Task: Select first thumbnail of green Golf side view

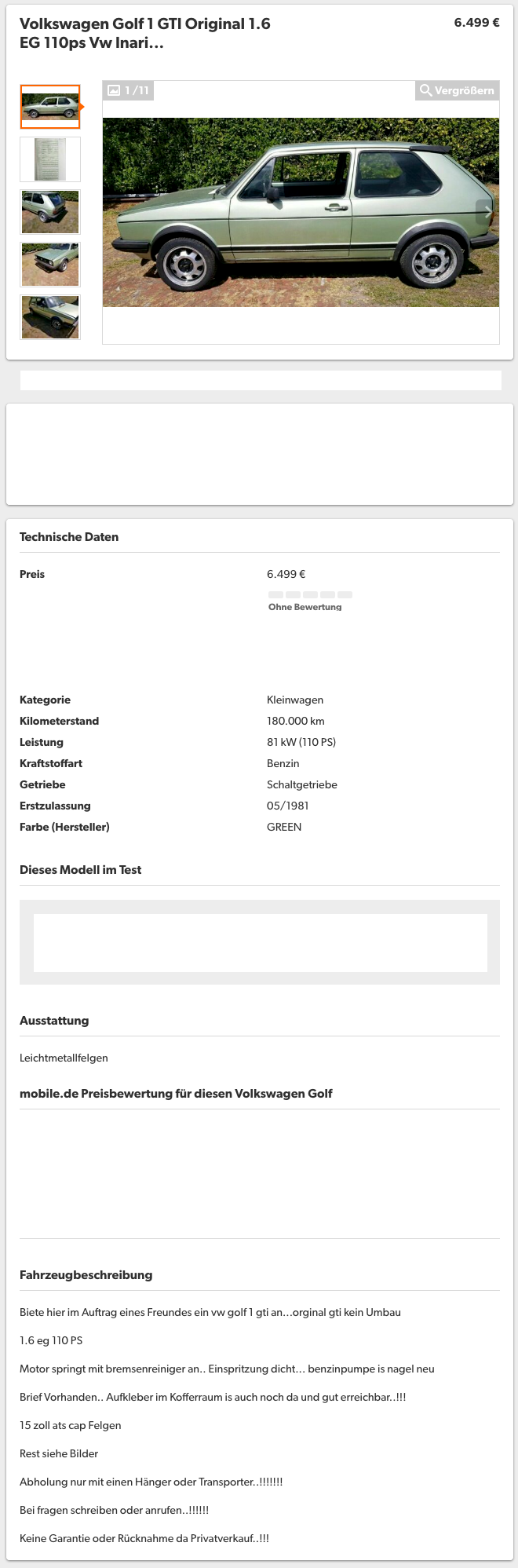Action: pos(50,107)
